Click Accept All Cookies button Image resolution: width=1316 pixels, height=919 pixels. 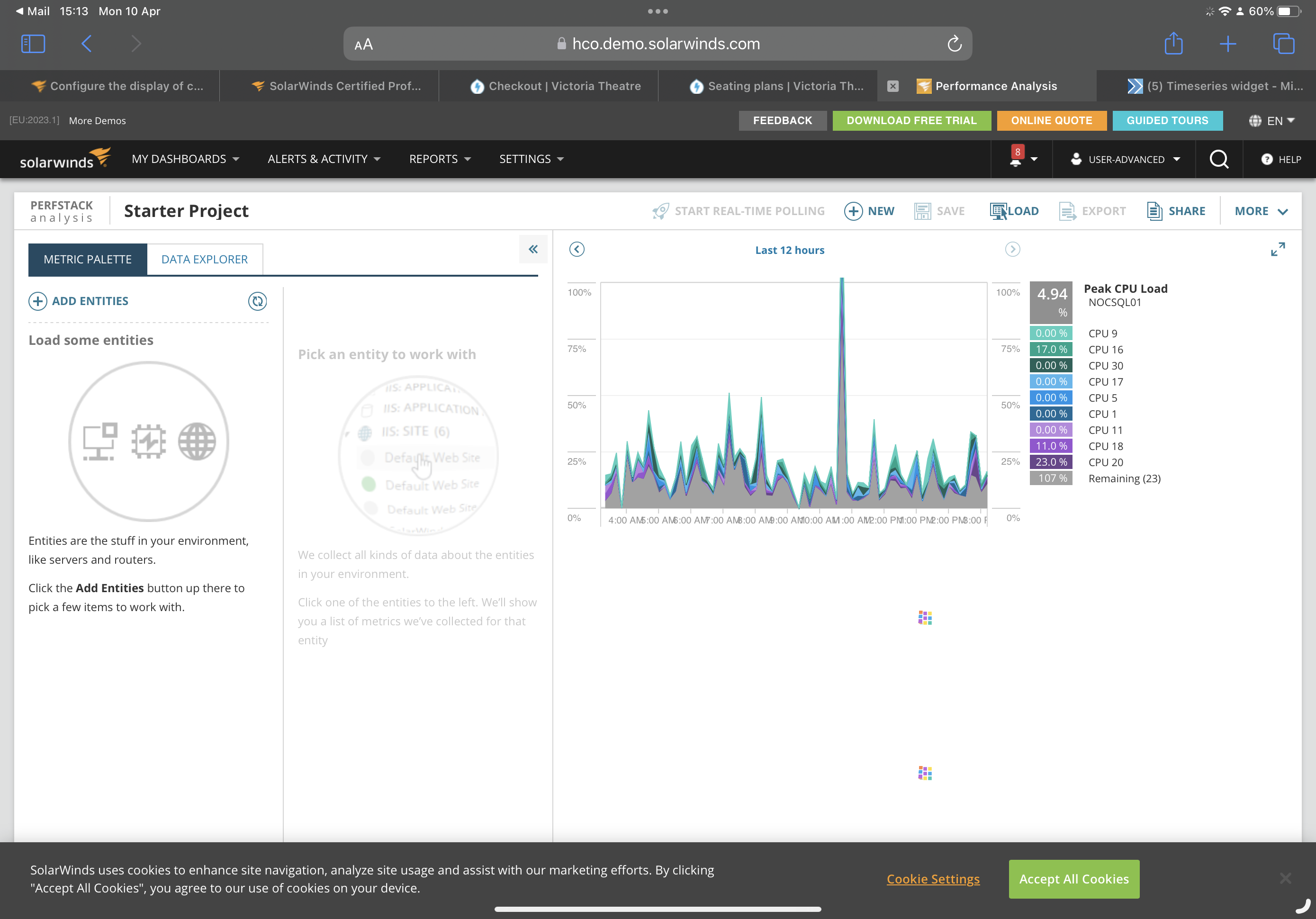[x=1073, y=879]
